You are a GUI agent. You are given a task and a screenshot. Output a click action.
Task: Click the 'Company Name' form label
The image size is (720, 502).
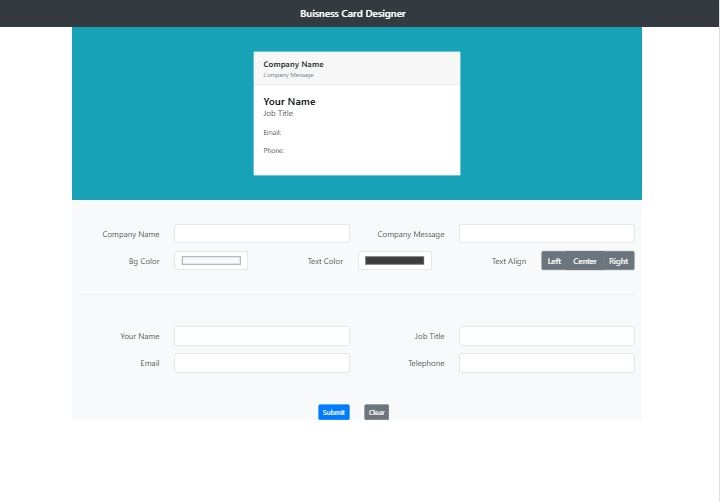click(131, 234)
